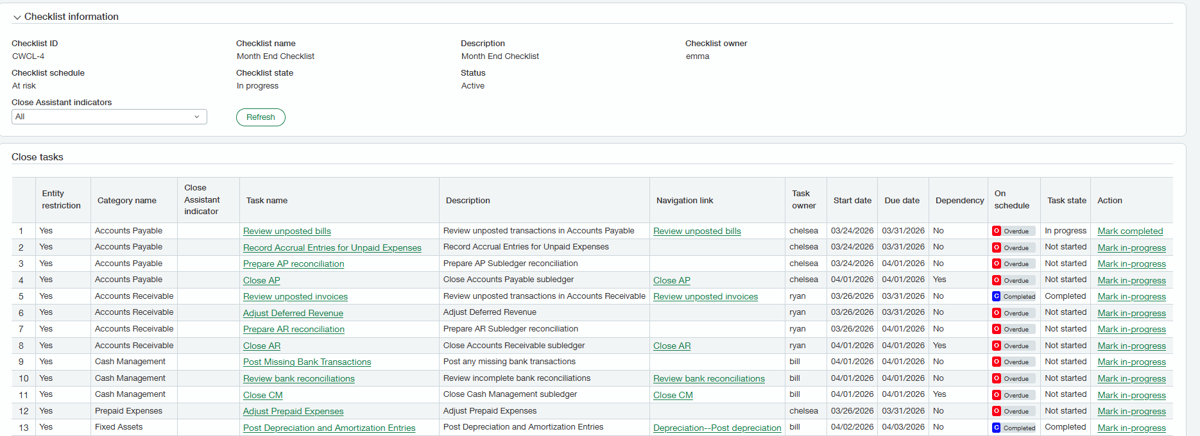
Task: Mark Review bank reconciliations row in-progress
Action: [1132, 379]
